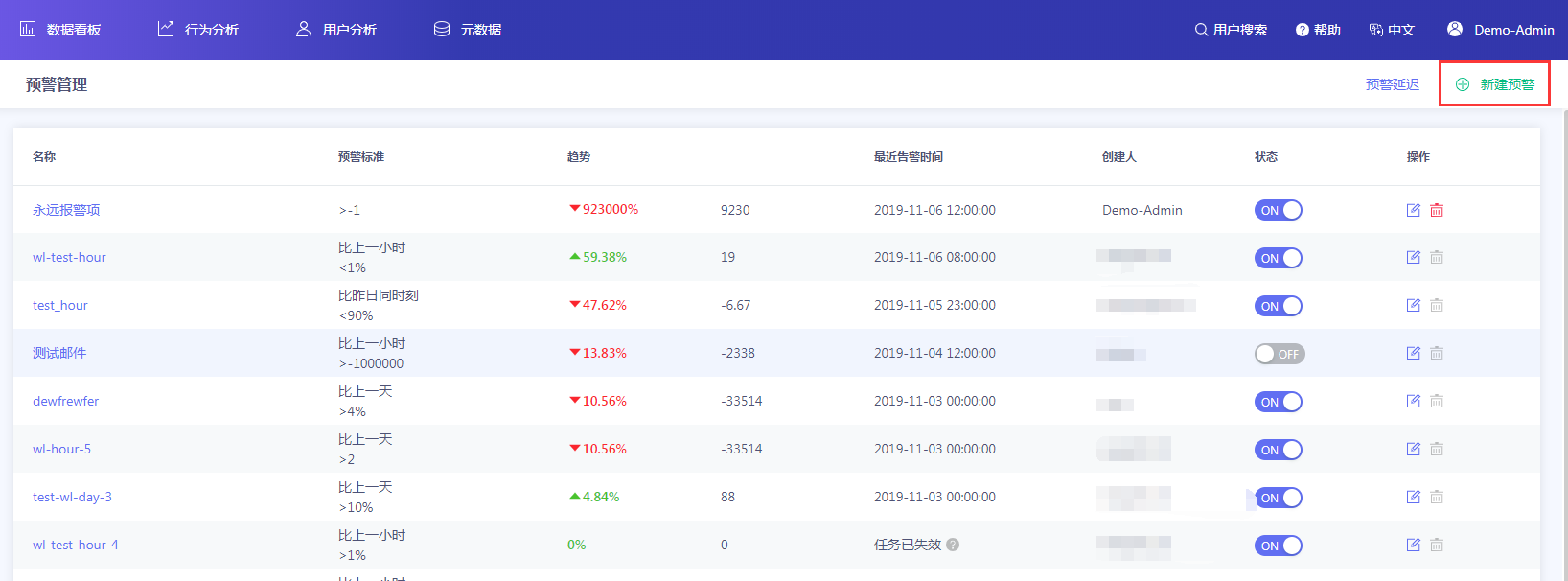
Task: Open the 帮助 help menu
Action: [1318, 30]
